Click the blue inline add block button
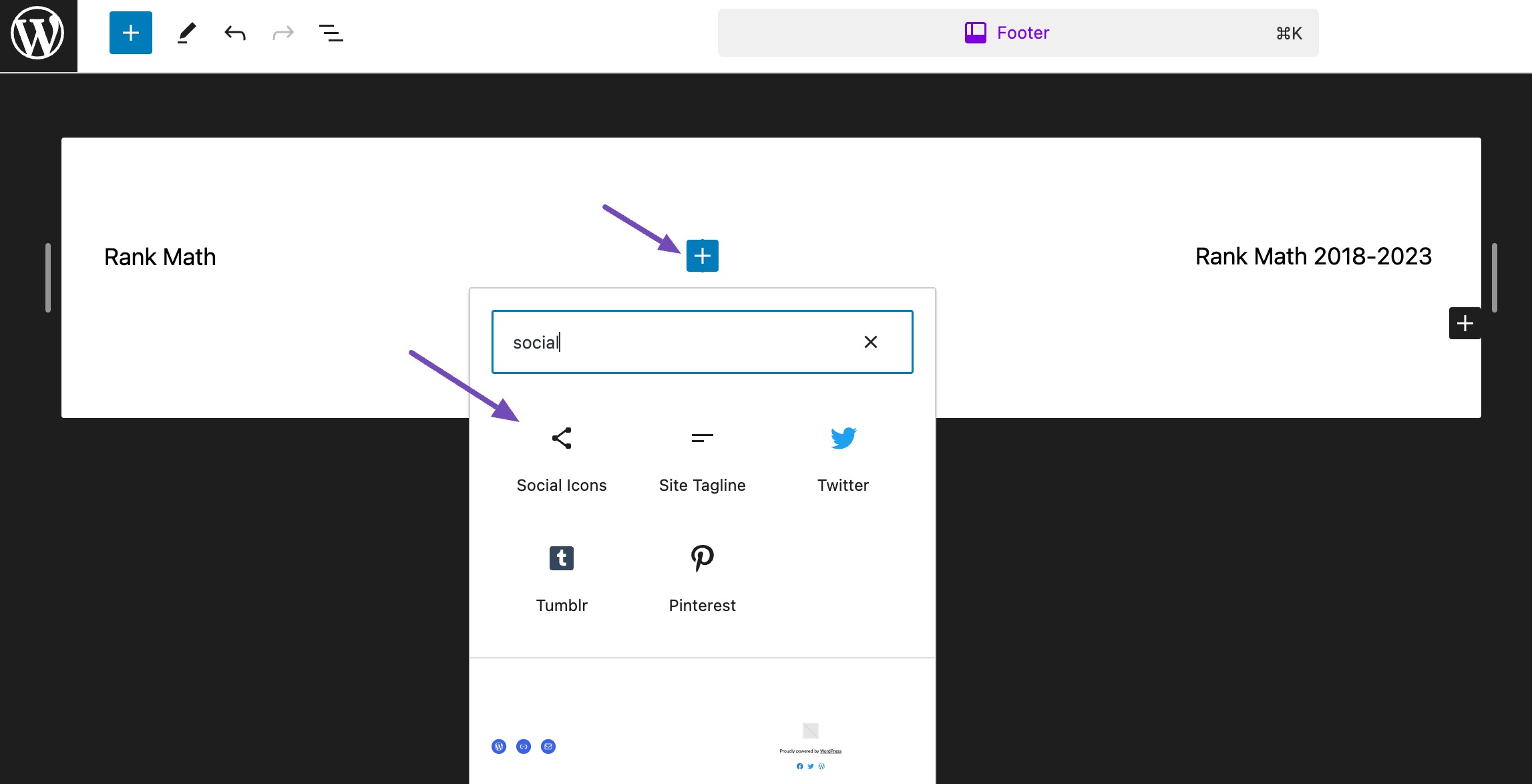Screen dimensions: 1532x784 [x=703, y=256]
